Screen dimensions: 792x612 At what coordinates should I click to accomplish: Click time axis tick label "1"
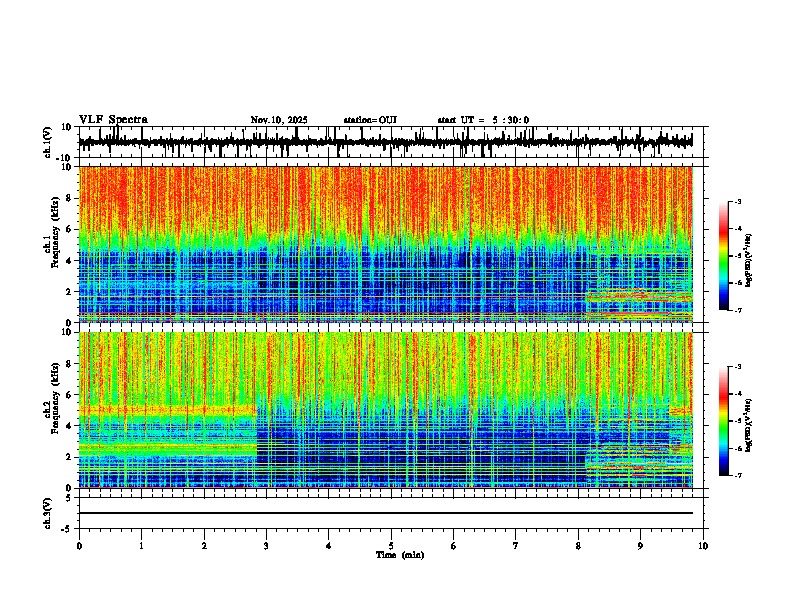coord(141,546)
